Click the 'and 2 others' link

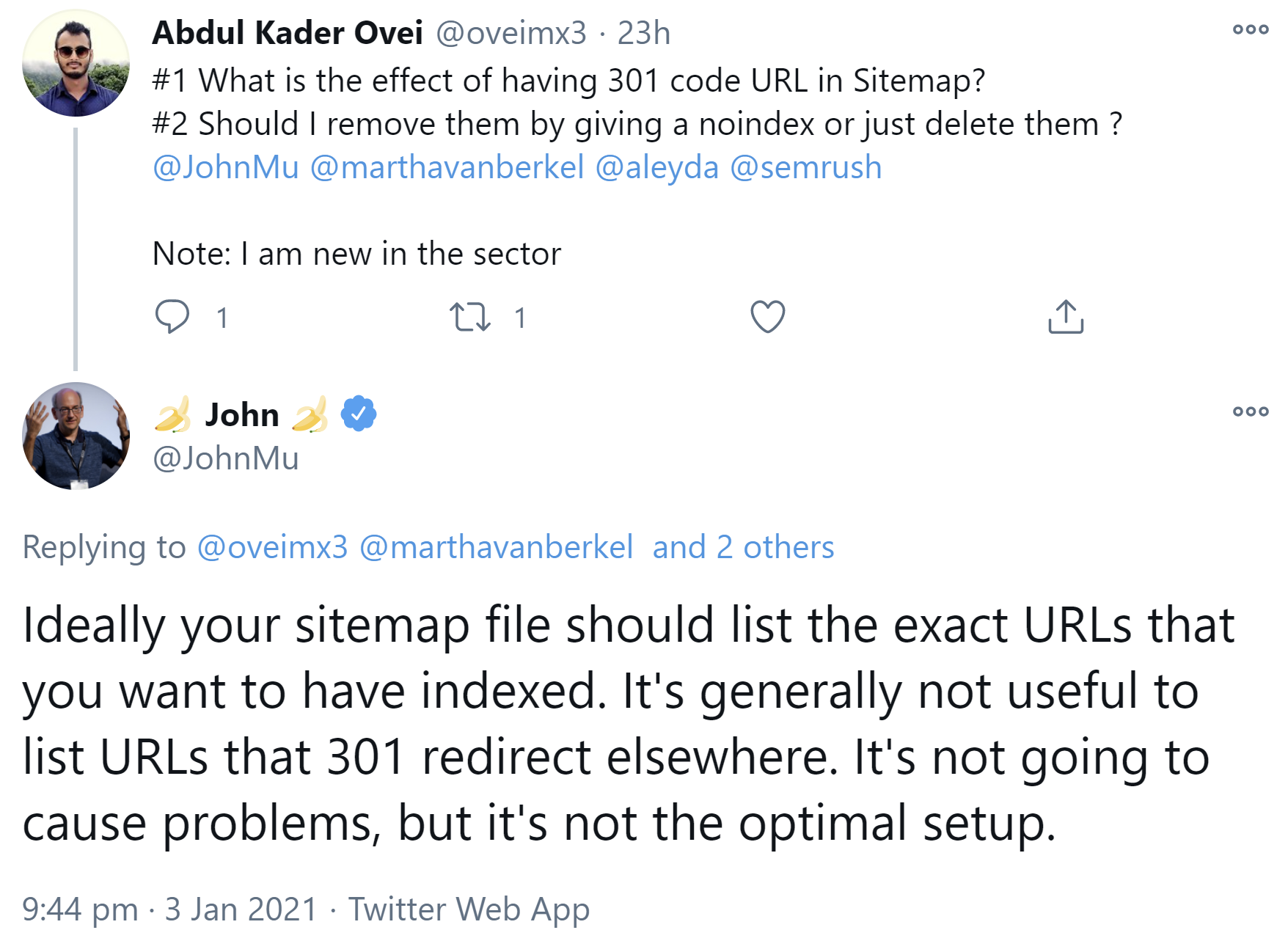(743, 546)
